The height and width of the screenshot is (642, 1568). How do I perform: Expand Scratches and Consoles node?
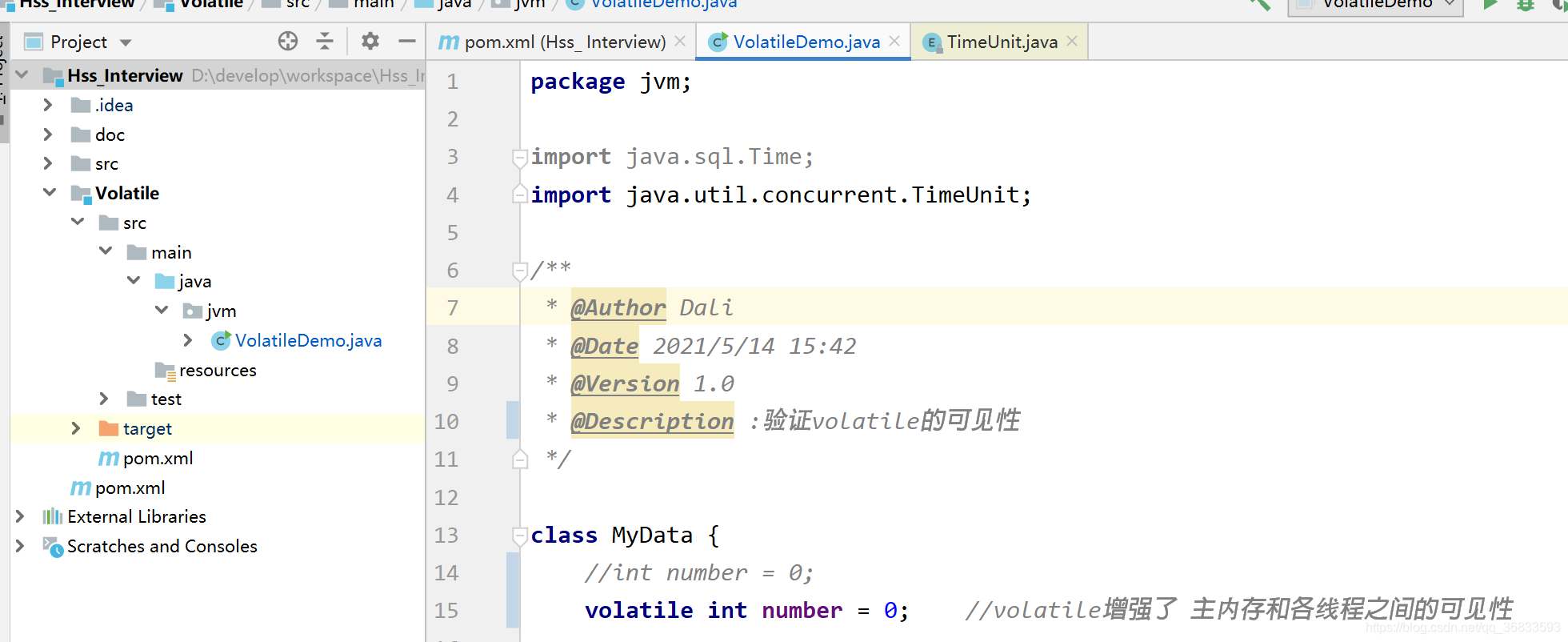coord(20,546)
